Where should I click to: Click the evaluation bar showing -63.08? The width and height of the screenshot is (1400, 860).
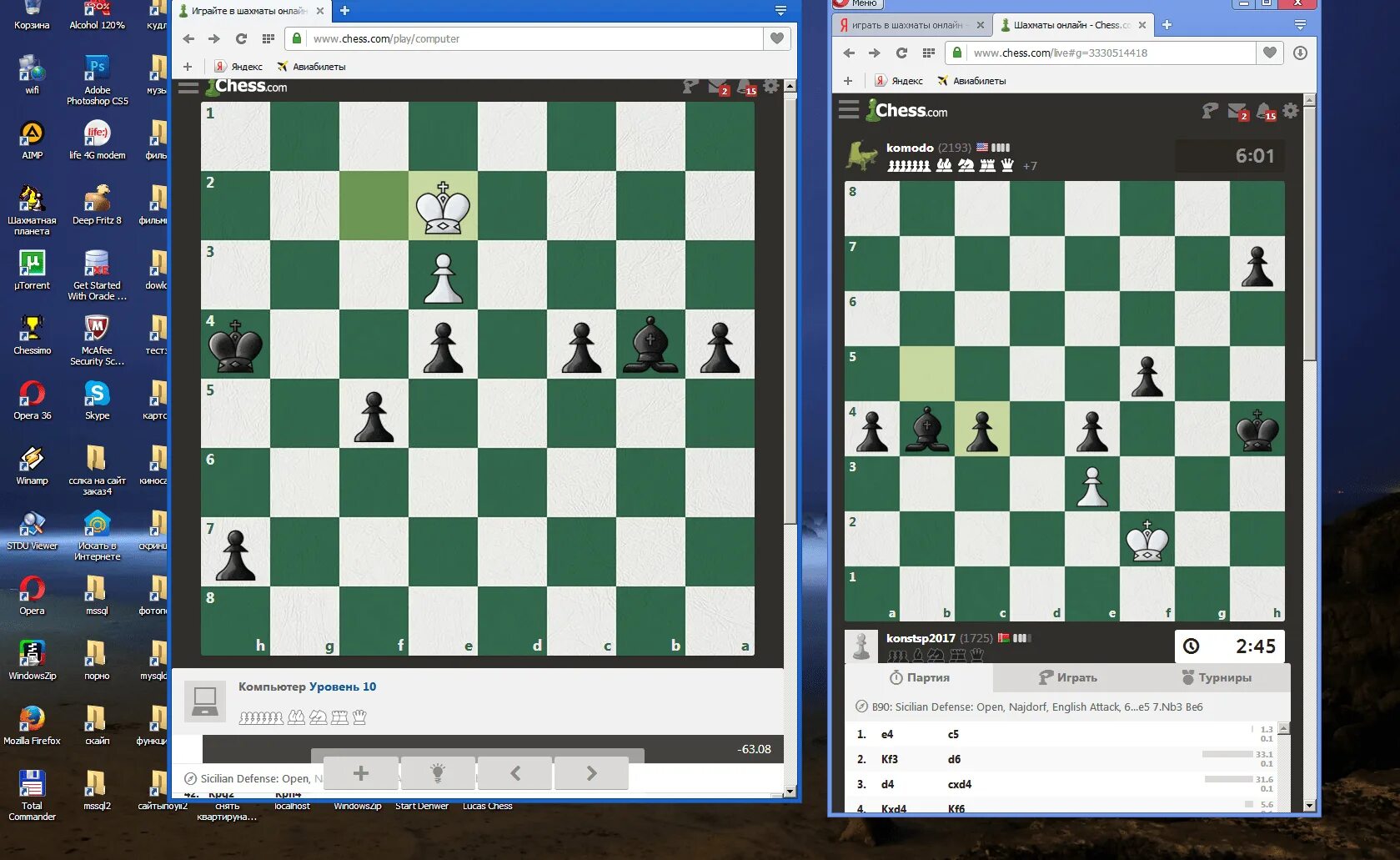753,748
